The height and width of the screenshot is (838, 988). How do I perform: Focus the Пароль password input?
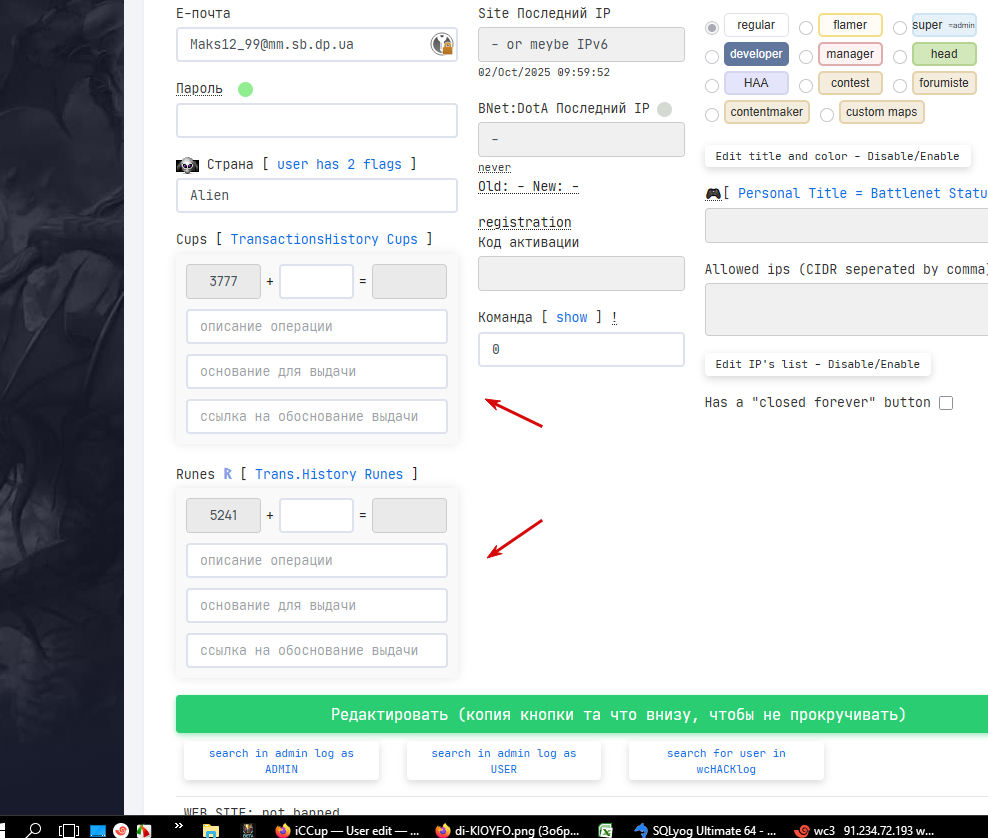tap(316, 120)
